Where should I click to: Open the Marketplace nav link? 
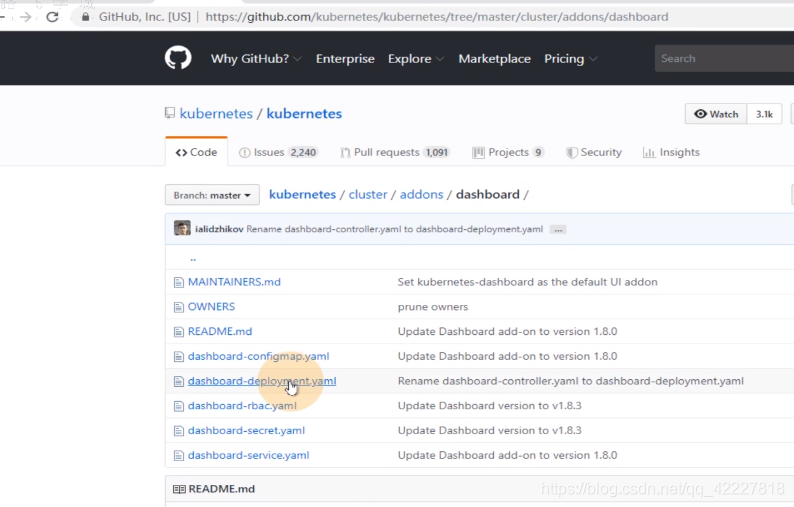tap(495, 59)
